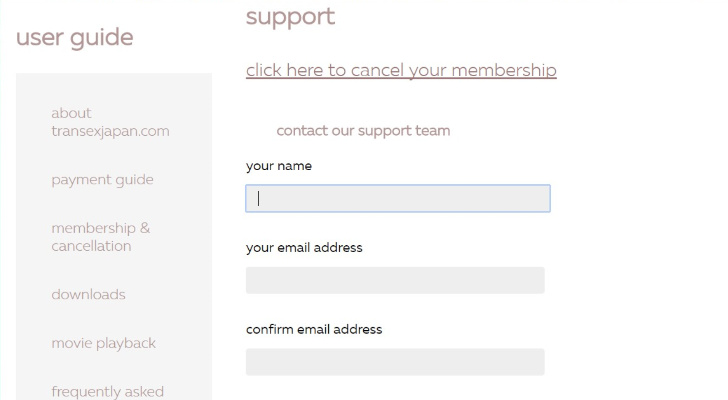
Task: Click the 'your name' field label
Action: [278, 166]
